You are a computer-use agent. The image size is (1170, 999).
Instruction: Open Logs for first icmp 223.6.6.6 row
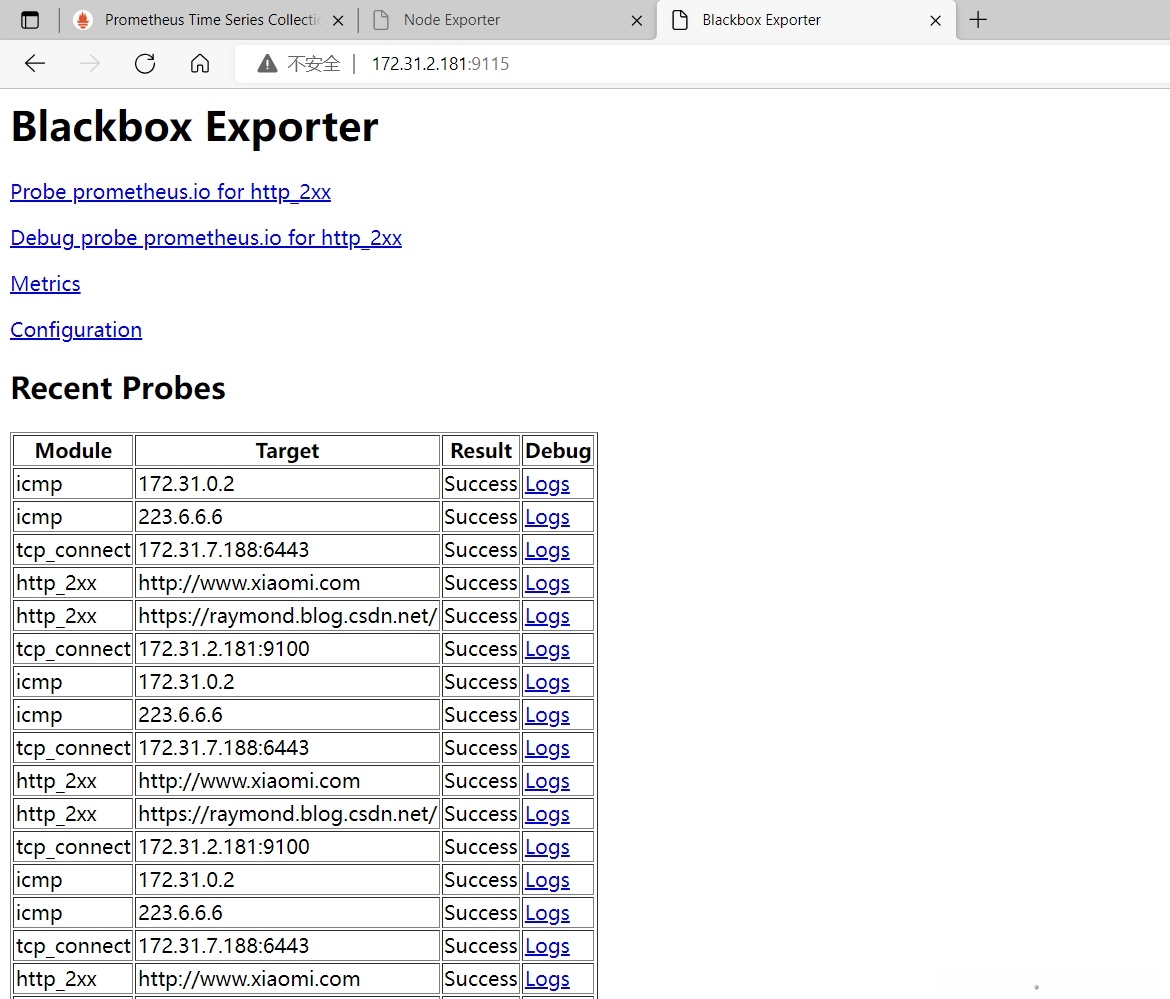coord(547,517)
